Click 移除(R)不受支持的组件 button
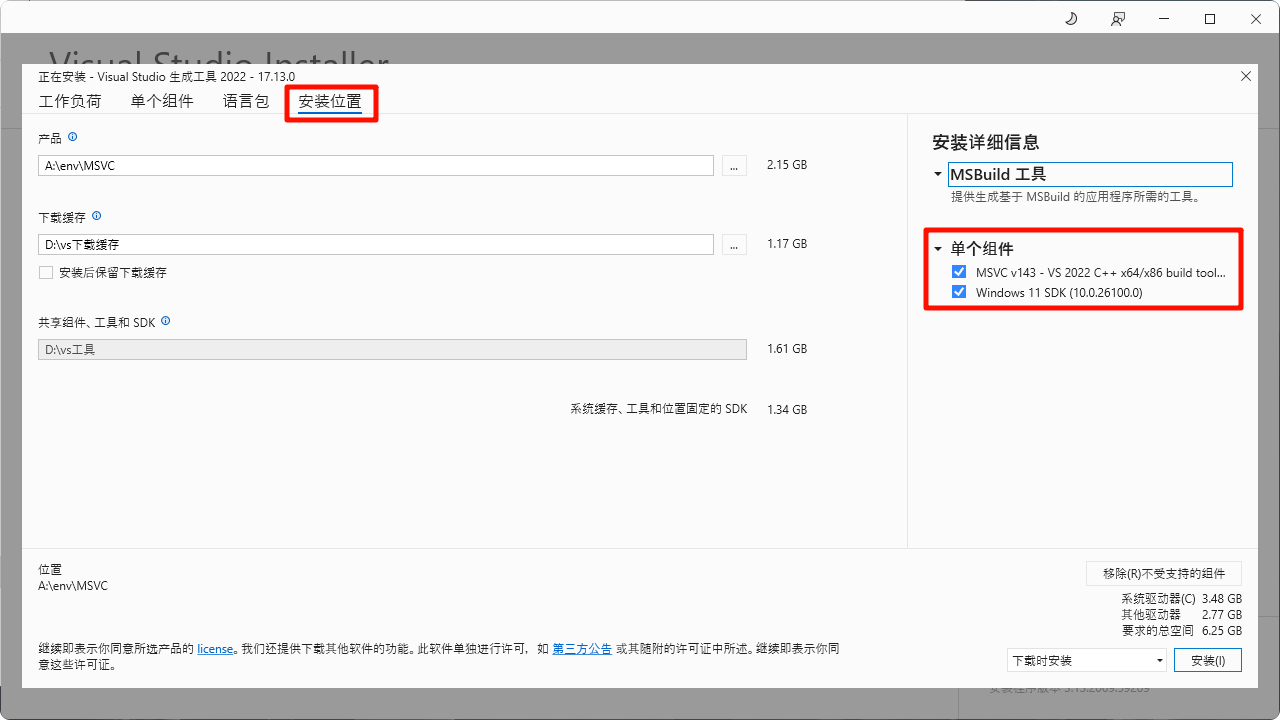 [1163, 573]
